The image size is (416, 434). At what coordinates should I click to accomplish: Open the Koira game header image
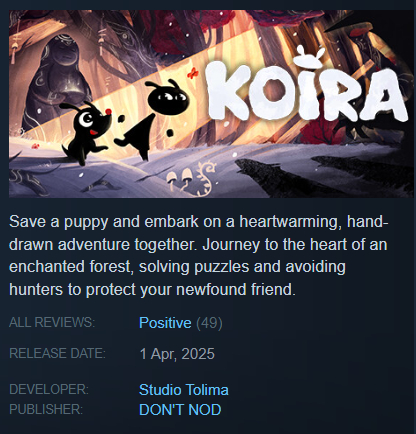211,104
